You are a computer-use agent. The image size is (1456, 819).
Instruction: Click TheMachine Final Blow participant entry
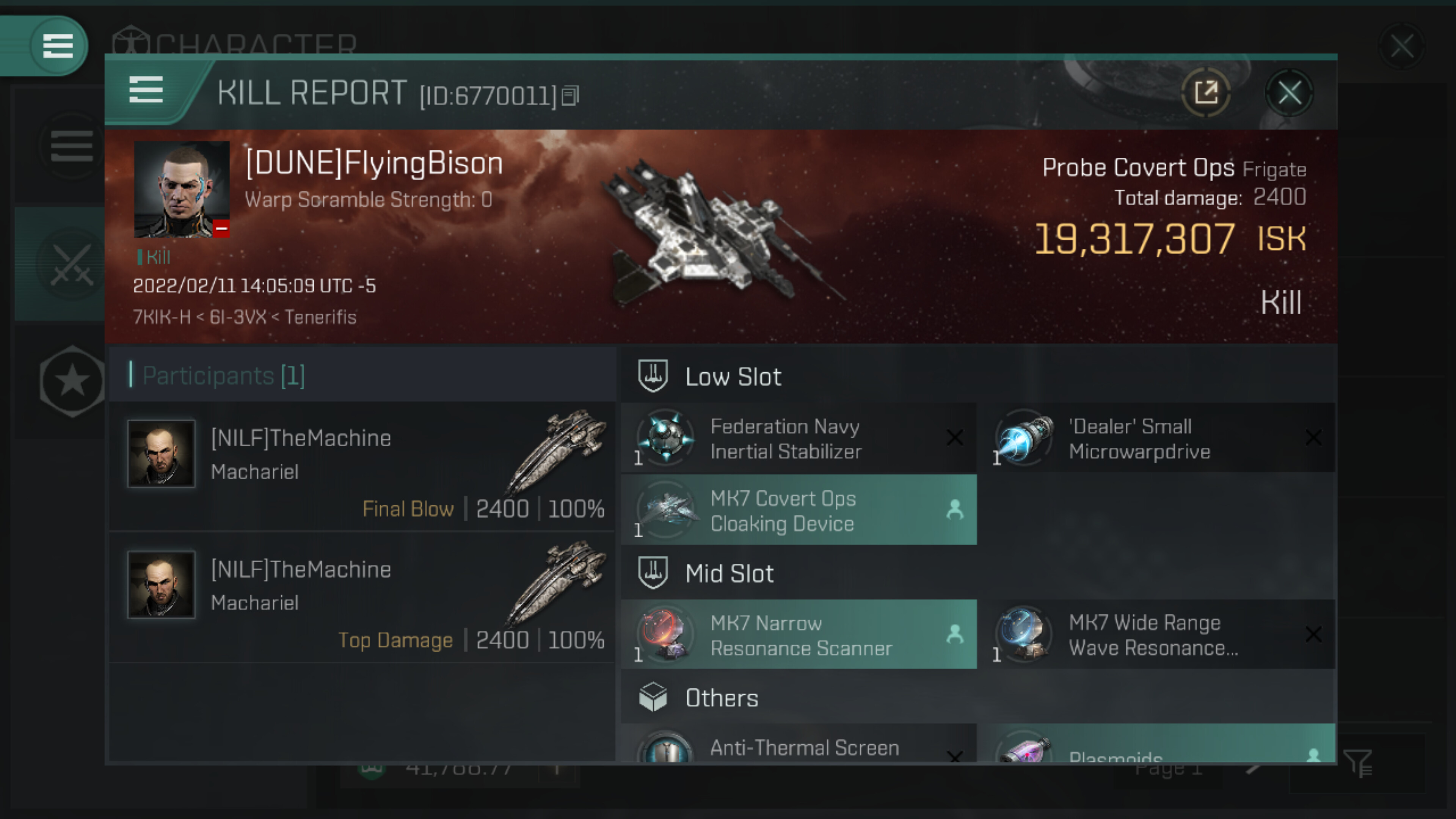tap(362, 466)
